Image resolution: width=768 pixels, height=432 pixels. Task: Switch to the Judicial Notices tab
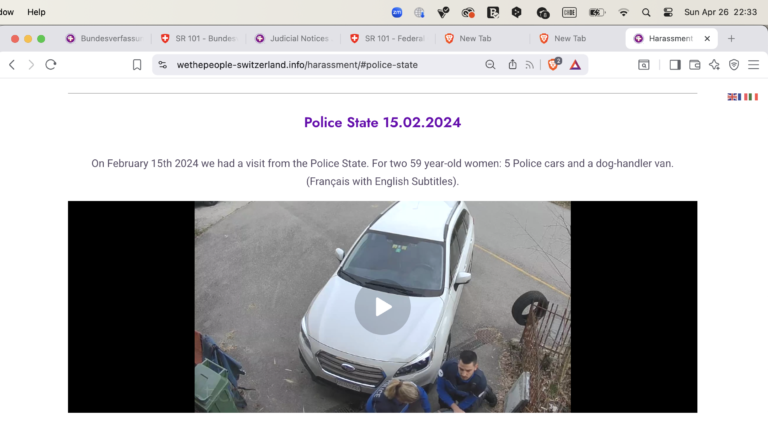pyautogui.click(x=292, y=38)
